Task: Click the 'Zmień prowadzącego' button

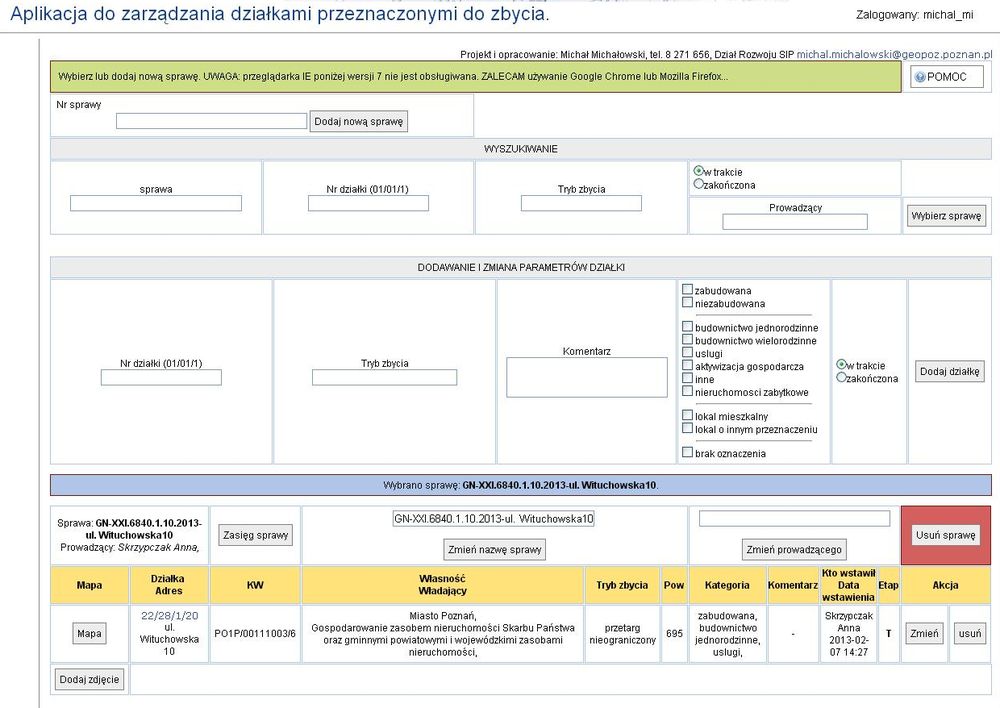Action: [795, 549]
